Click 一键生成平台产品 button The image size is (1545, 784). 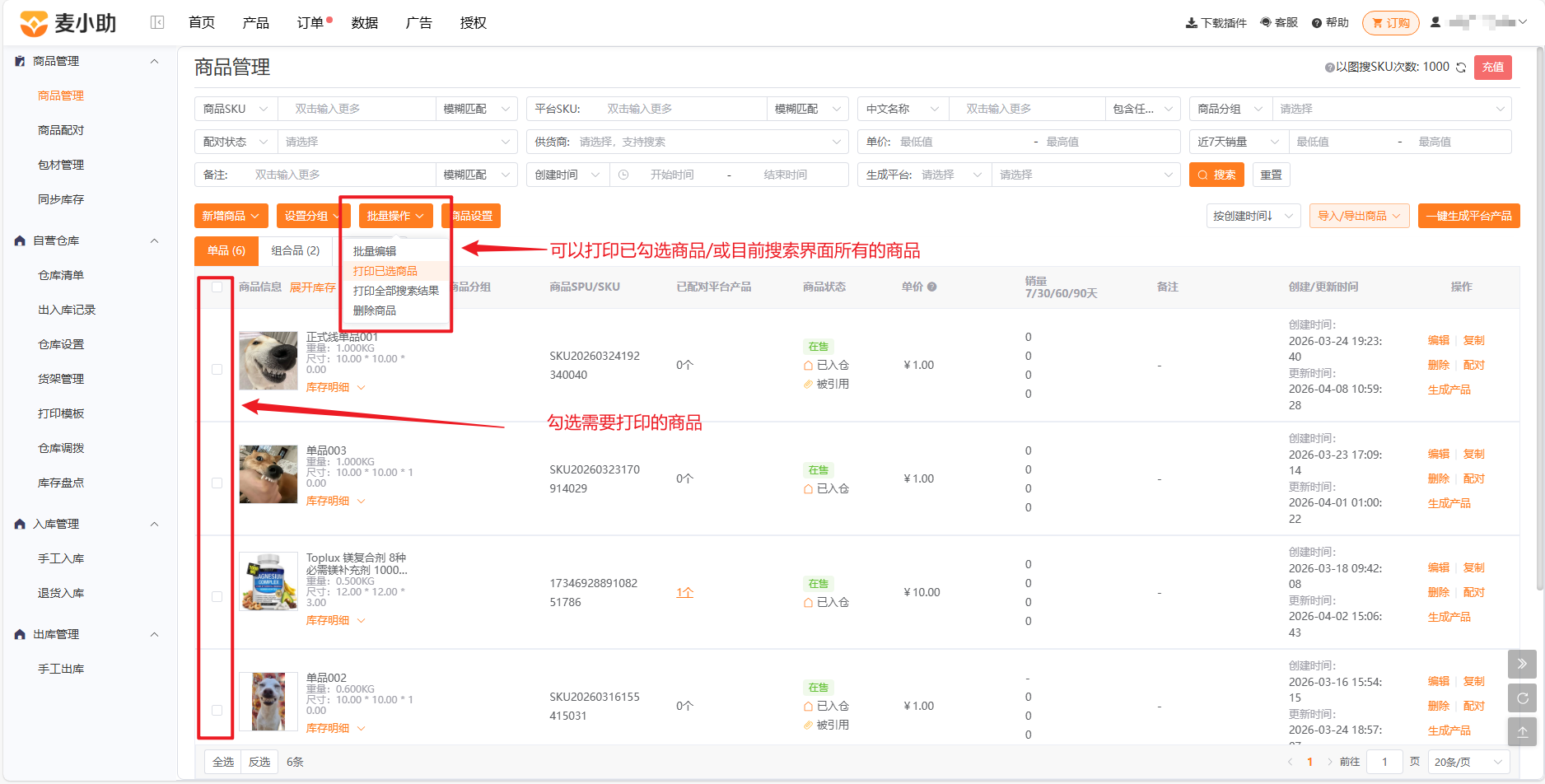tap(1468, 216)
